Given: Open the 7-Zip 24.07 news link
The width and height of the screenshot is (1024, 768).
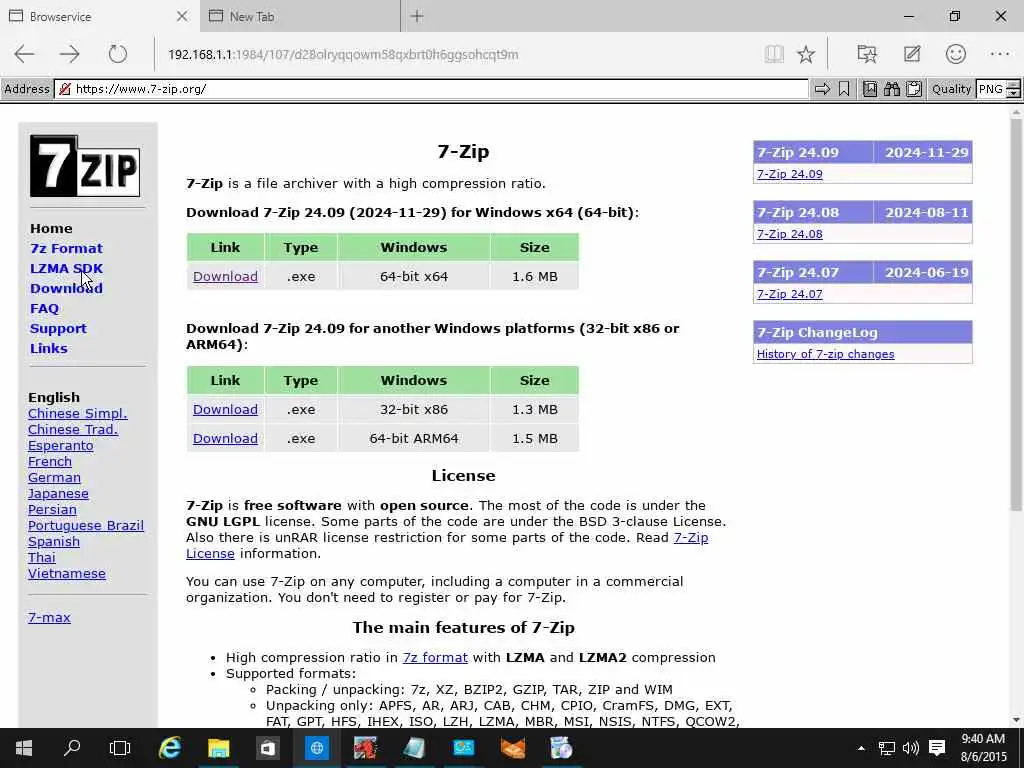Looking at the screenshot, I should [790, 294].
